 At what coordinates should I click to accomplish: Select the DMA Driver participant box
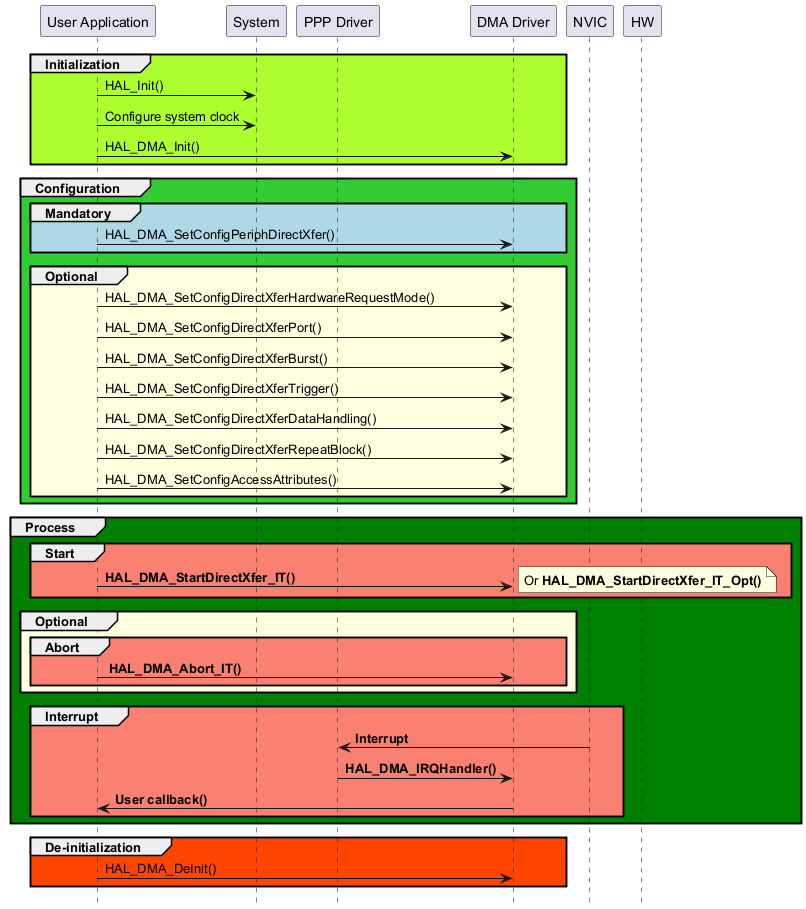click(x=513, y=22)
